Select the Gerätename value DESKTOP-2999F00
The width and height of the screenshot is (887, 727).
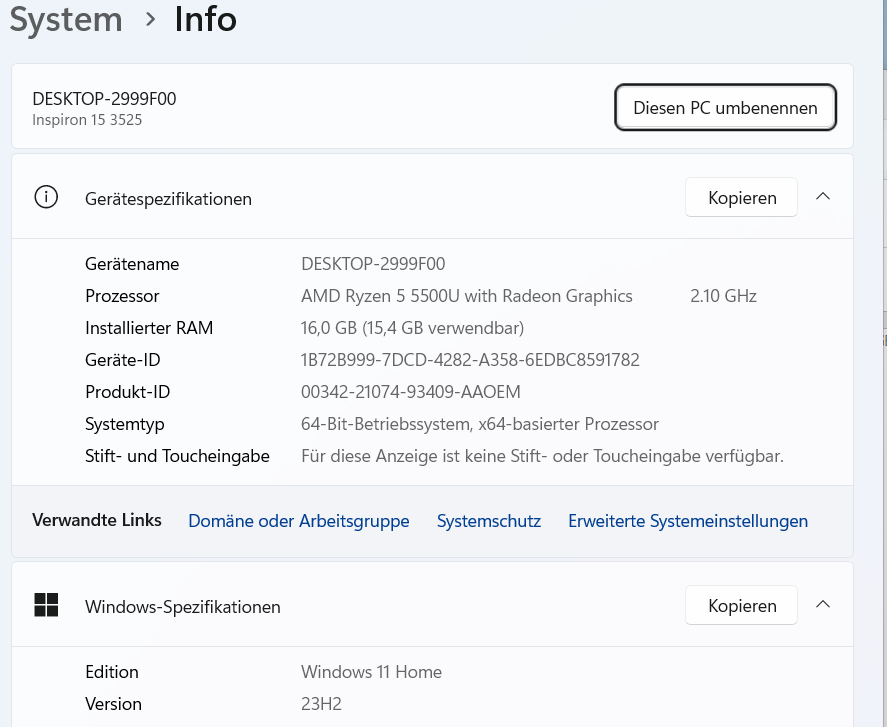(373, 264)
